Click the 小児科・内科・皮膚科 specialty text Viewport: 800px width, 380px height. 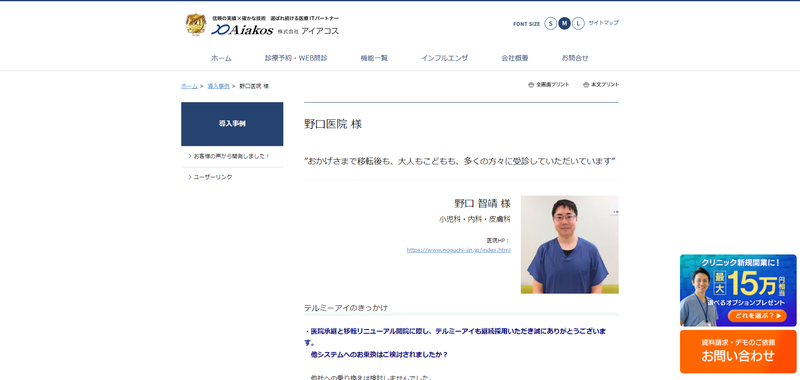(474, 220)
